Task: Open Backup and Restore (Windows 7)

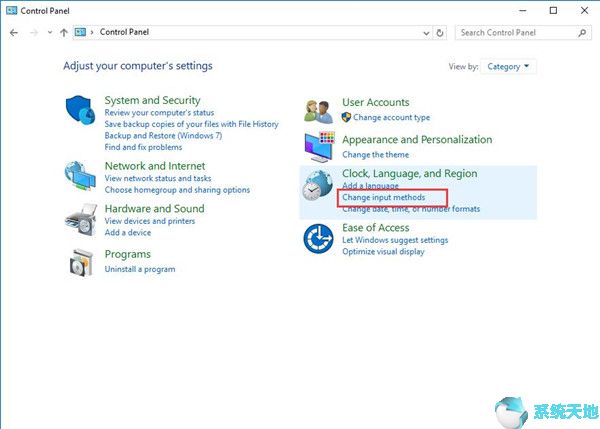Action: (163, 135)
